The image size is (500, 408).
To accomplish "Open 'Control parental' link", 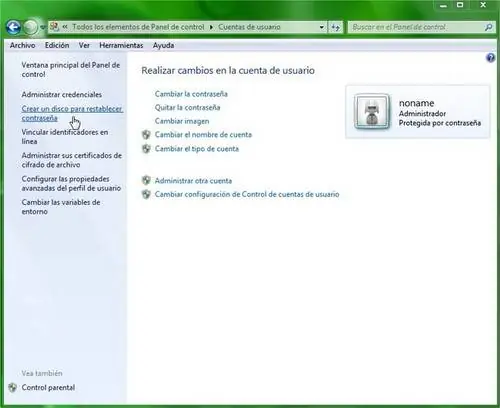I will click(x=48, y=388).
